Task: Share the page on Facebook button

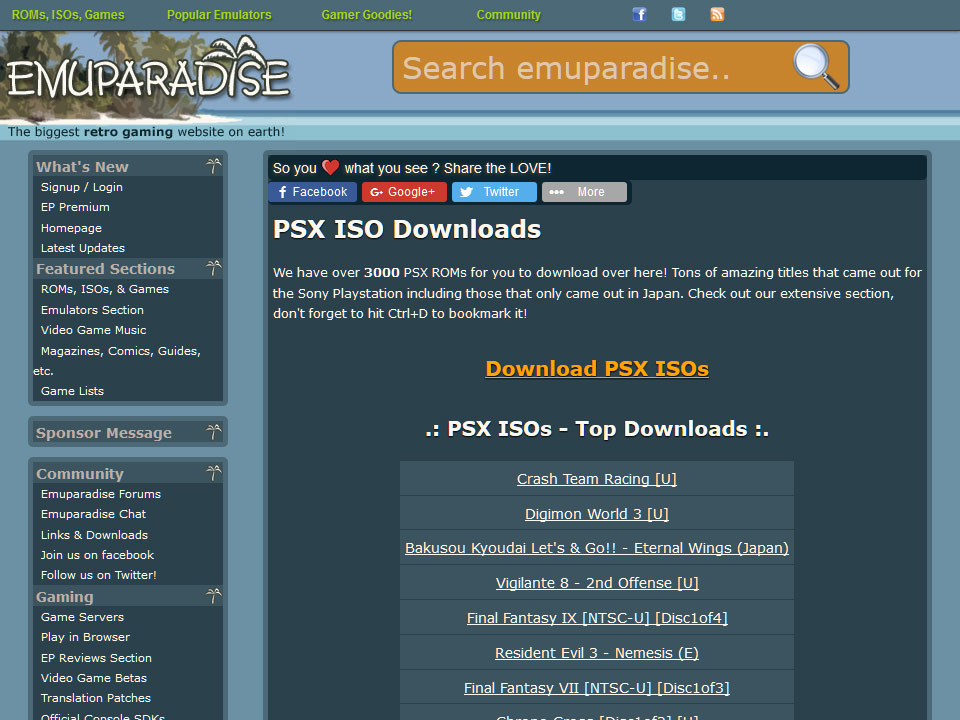Action: (312, 192)
